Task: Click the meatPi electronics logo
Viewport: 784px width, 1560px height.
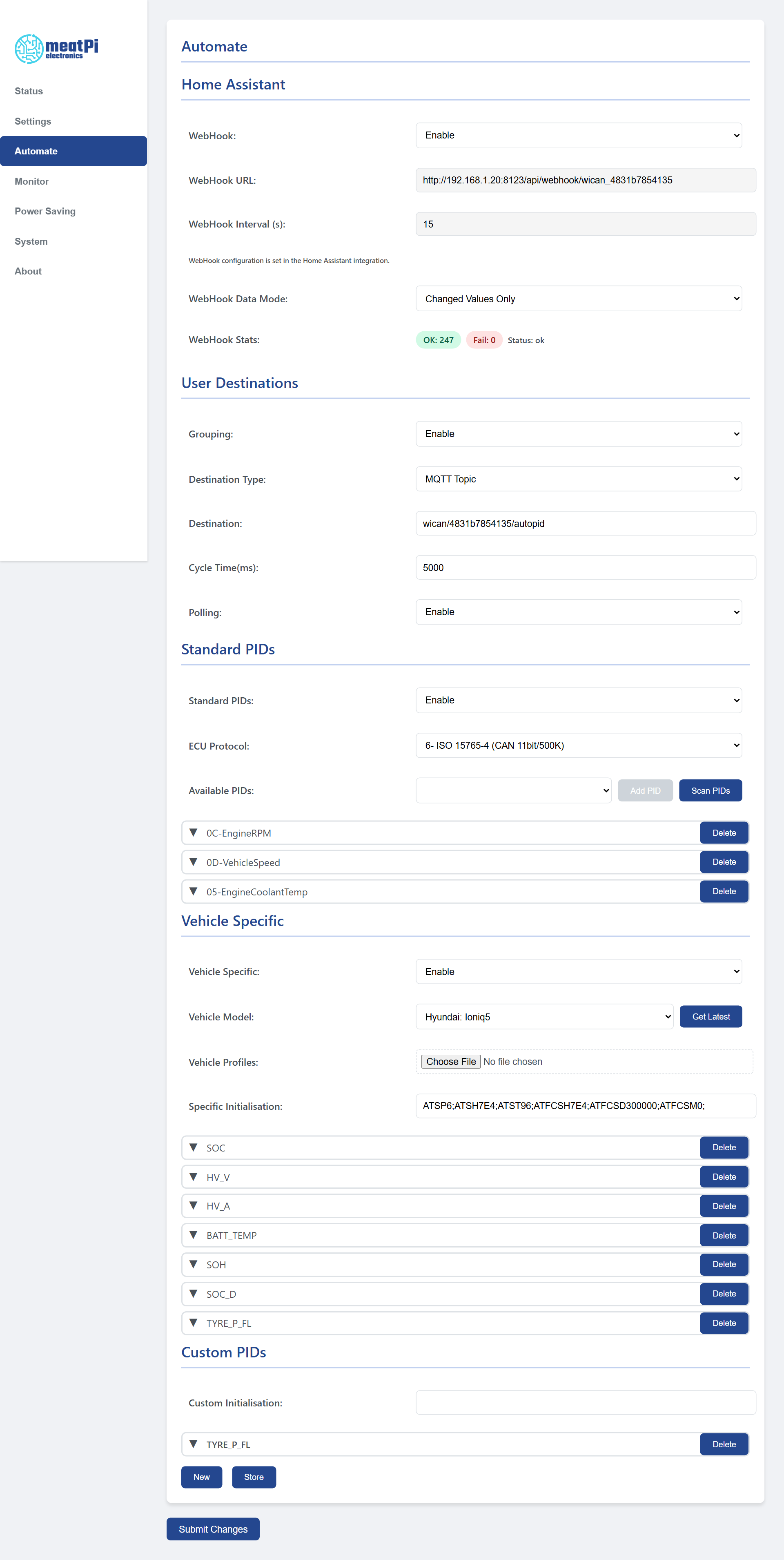Action: coord(56,49)
